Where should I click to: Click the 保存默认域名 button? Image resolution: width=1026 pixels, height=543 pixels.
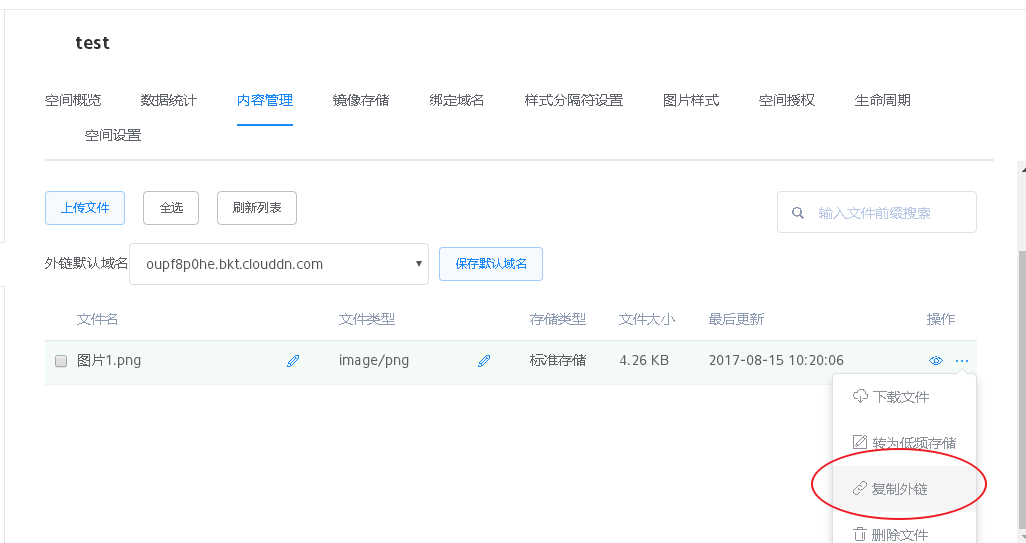(x=491, y=264)
